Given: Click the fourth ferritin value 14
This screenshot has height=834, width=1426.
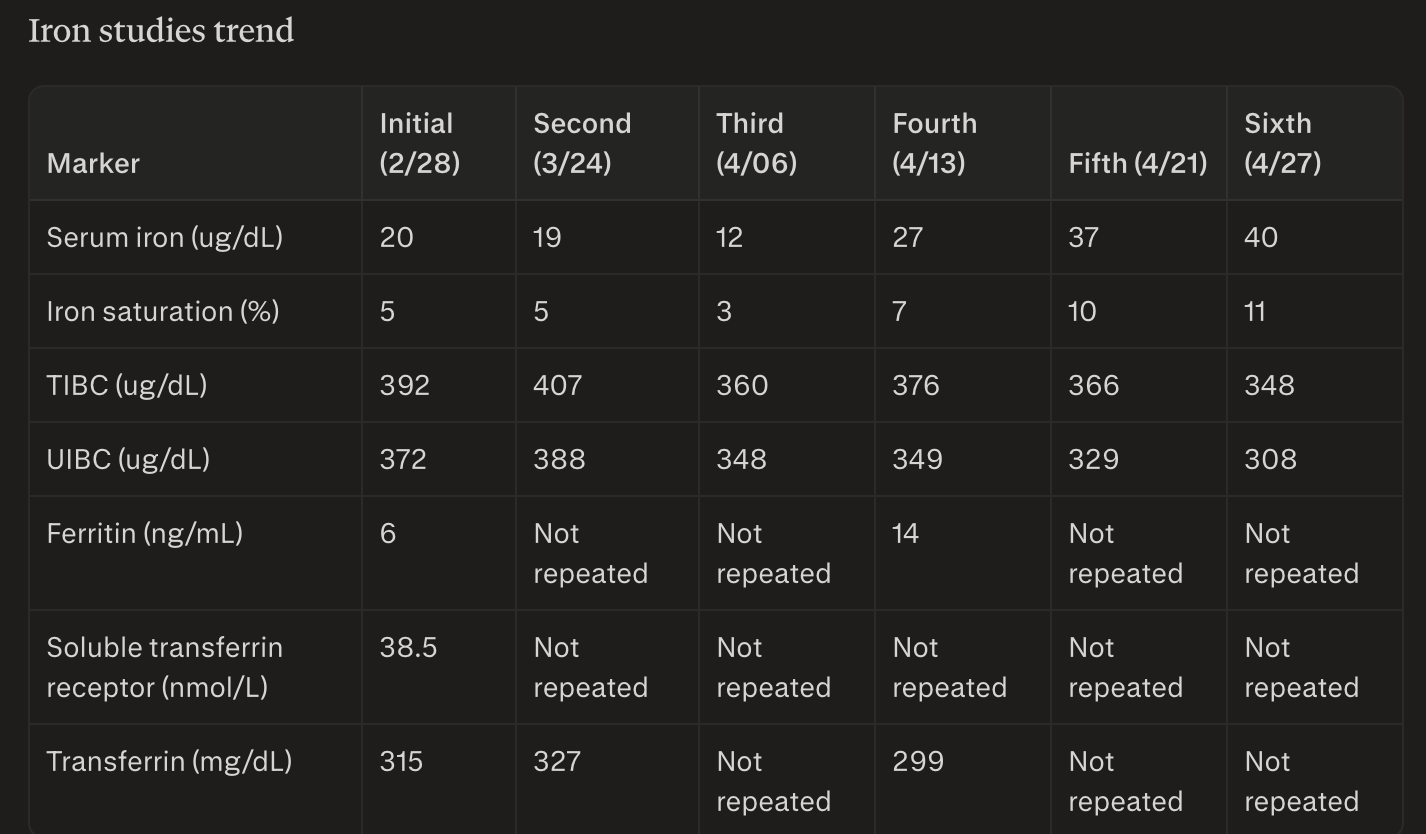Looking at the screenshot, I should [x=905, y=533].
